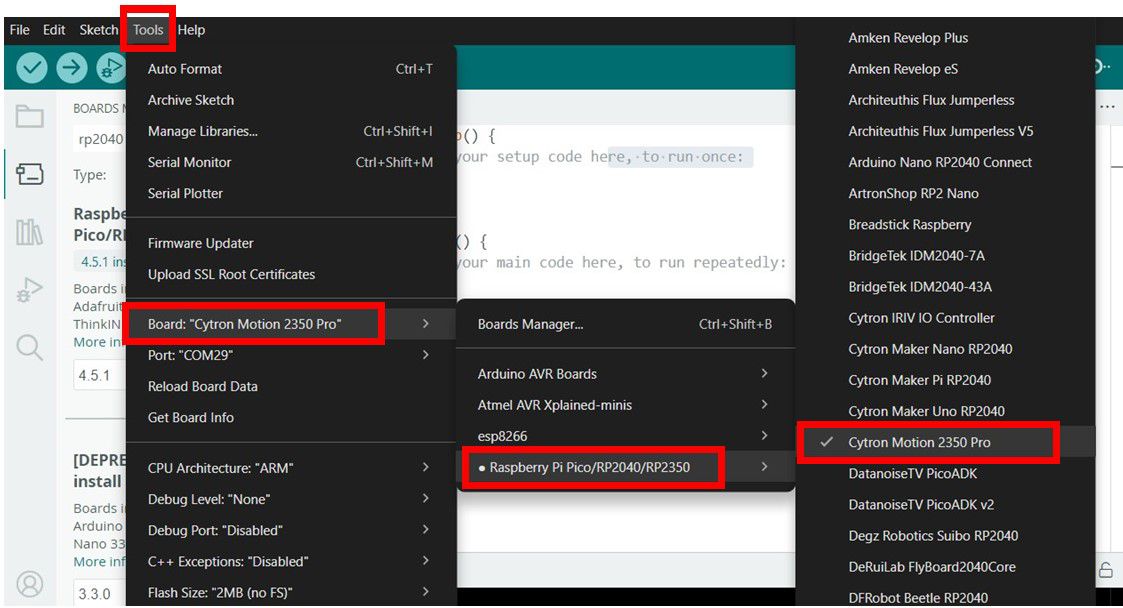The image size is (1123, 608).
Task: Open the Debug sidebar icon
Action: pyautogui.click(x=30, y=291)
